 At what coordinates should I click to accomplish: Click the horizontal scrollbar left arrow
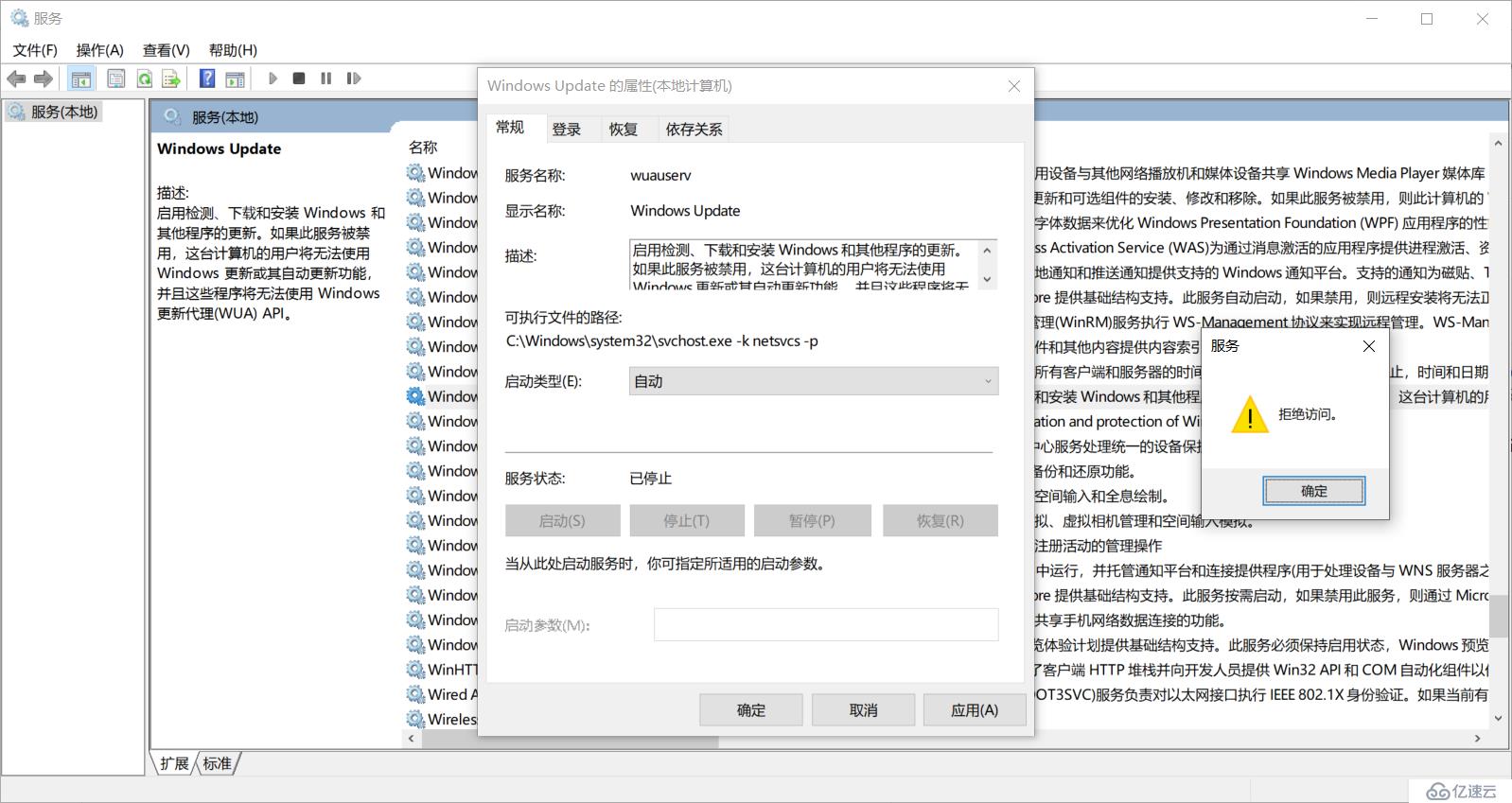[x=411, y=739]
